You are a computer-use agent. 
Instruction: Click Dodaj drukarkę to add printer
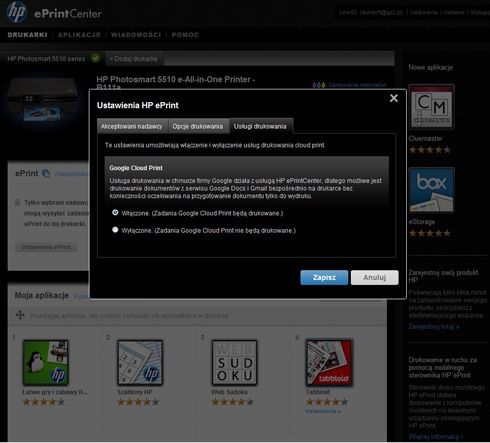[134, 59]
